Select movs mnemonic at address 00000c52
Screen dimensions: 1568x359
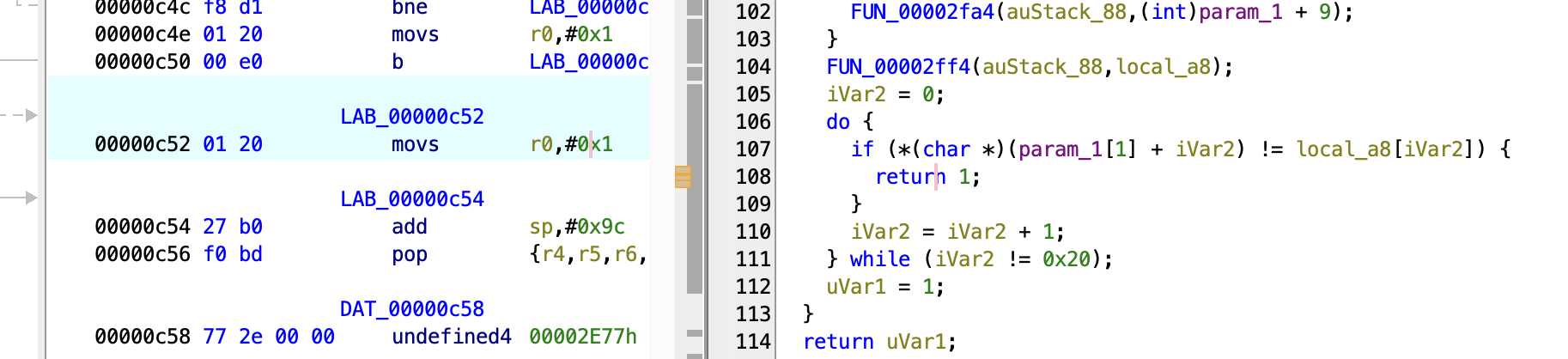[x=416, y=144]
